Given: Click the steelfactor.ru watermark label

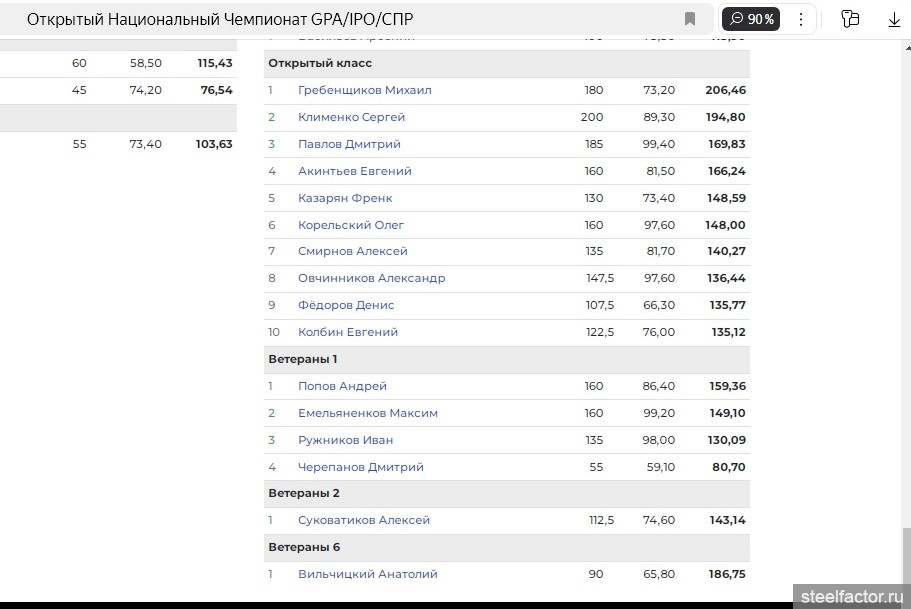Looking at the screenshot, I should coord(851,596).
